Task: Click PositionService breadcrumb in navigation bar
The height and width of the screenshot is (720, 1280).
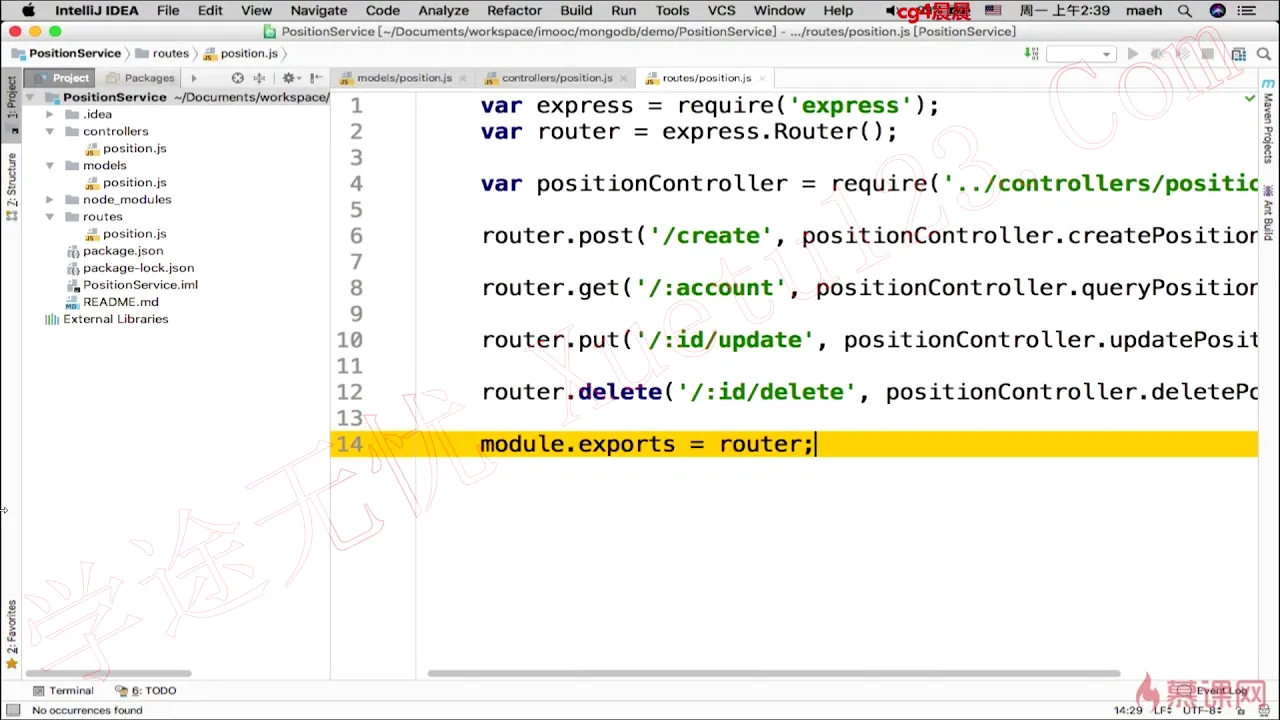Action: click(66, 54)
